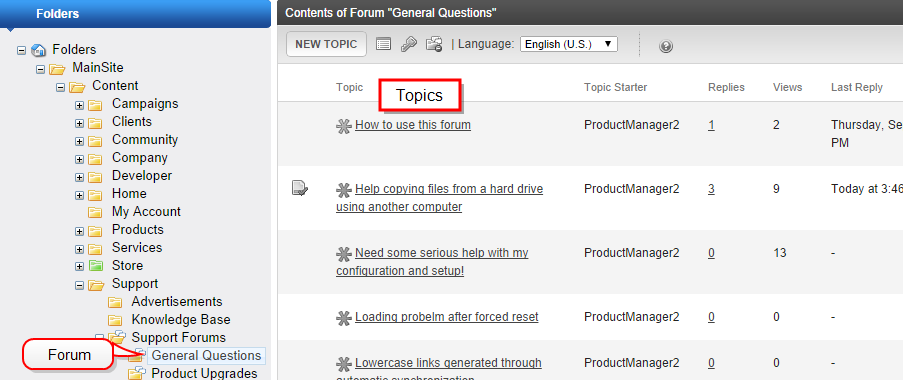Click the edit icon beside Help copying files topic
The image size is (903, 380).
click(x=299, y=188)
